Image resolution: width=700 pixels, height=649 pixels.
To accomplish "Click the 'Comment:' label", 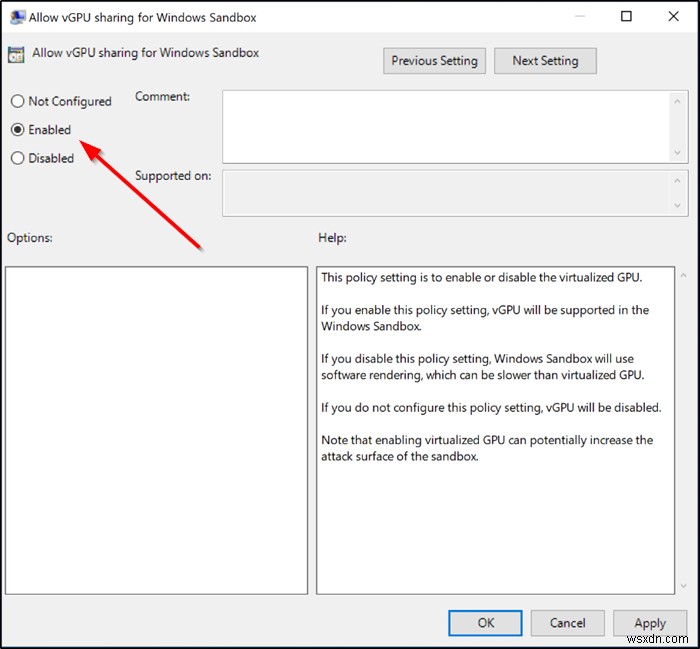I will [x=162, y=96].
